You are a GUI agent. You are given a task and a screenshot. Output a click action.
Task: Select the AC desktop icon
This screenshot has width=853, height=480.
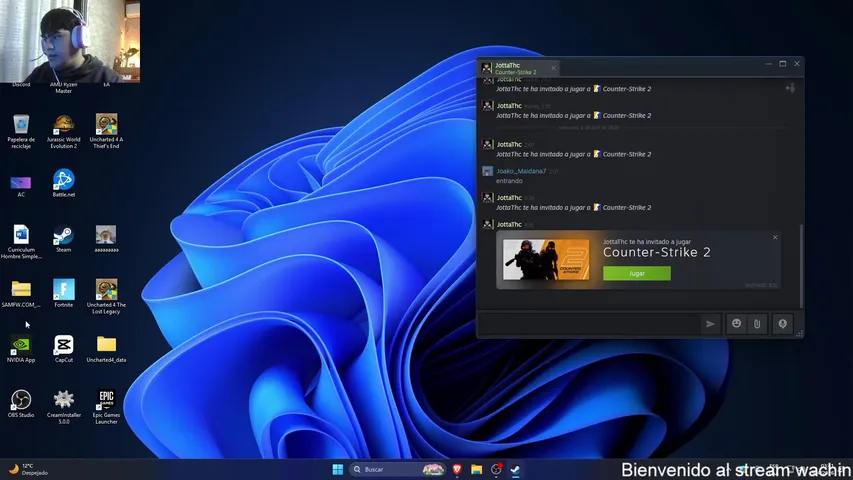coord(21,185)
